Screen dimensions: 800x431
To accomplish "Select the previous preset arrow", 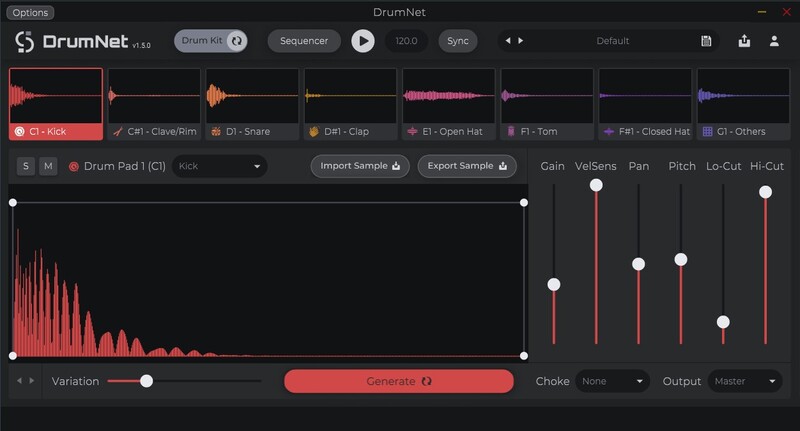I will (x=508, y=41).
